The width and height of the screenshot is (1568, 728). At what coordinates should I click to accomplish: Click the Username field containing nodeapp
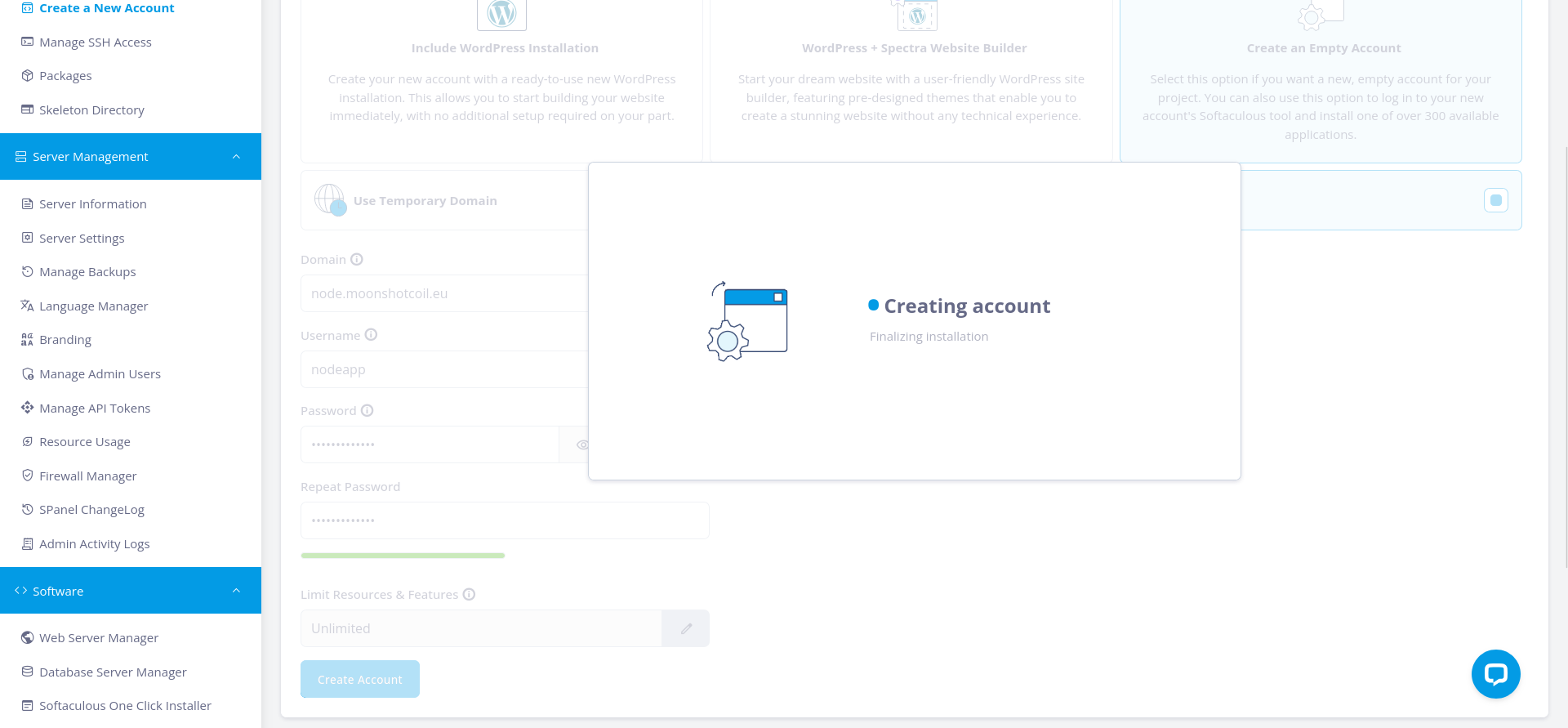tap(444, 369)
